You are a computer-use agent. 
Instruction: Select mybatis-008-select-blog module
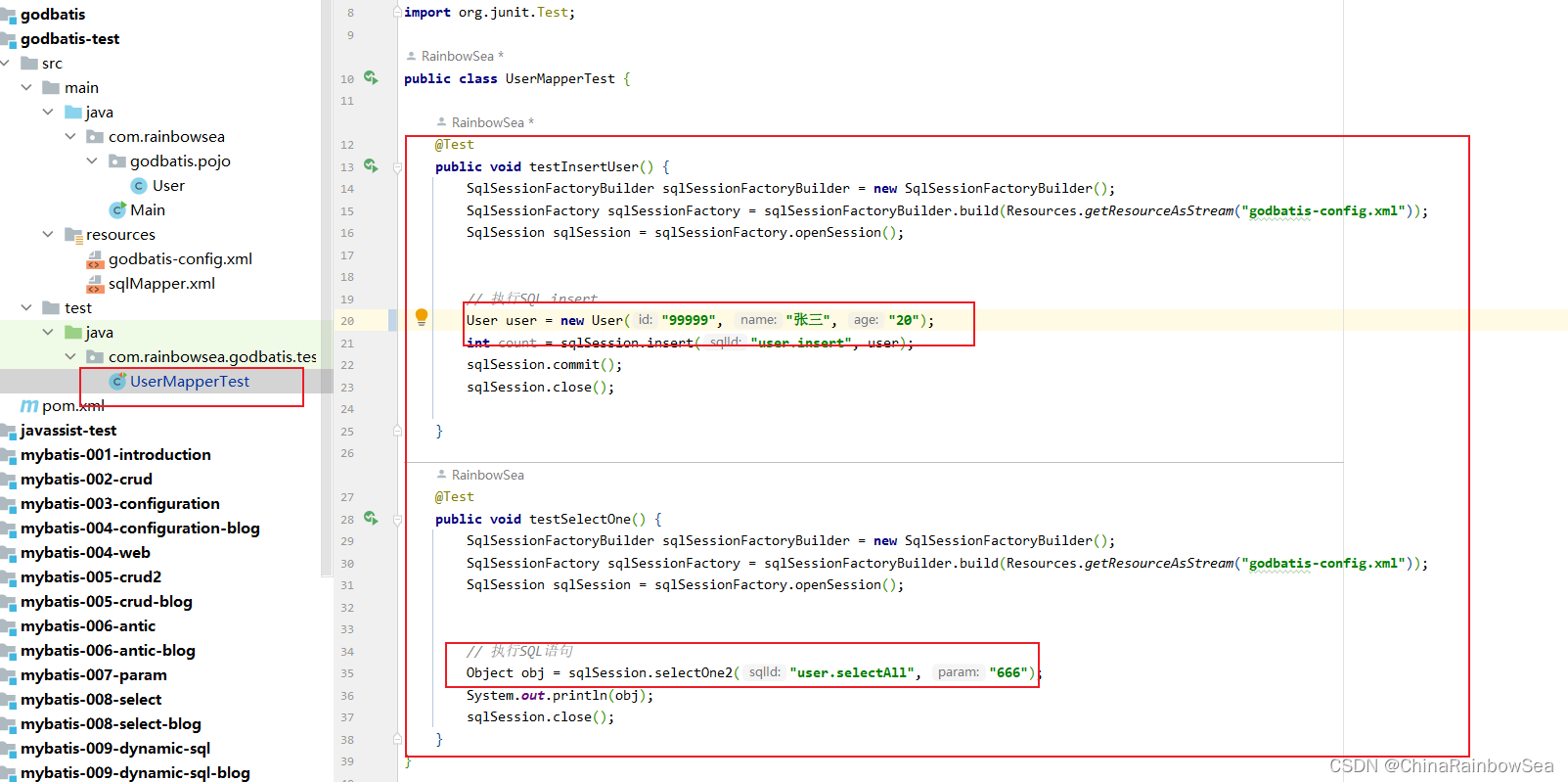(x=111, y=724)
